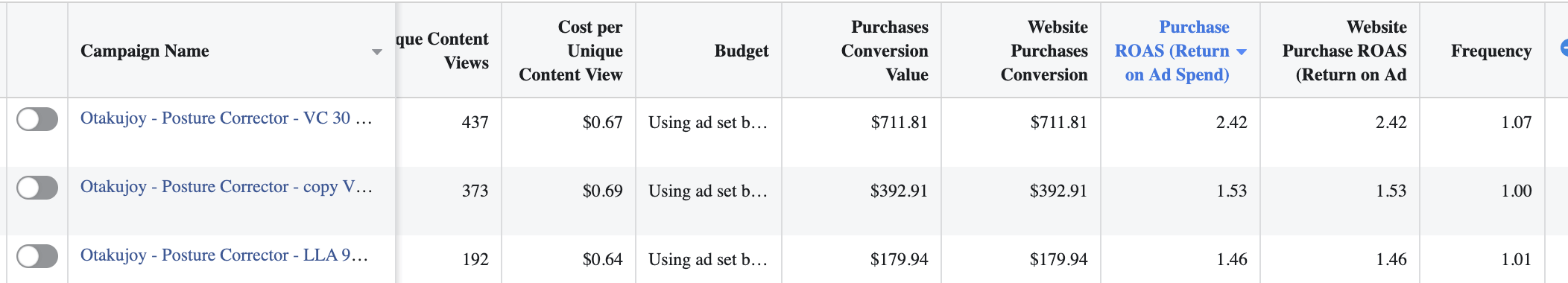
Task: Sort by Purchases Conversion Value header
Action: point(885,51)
